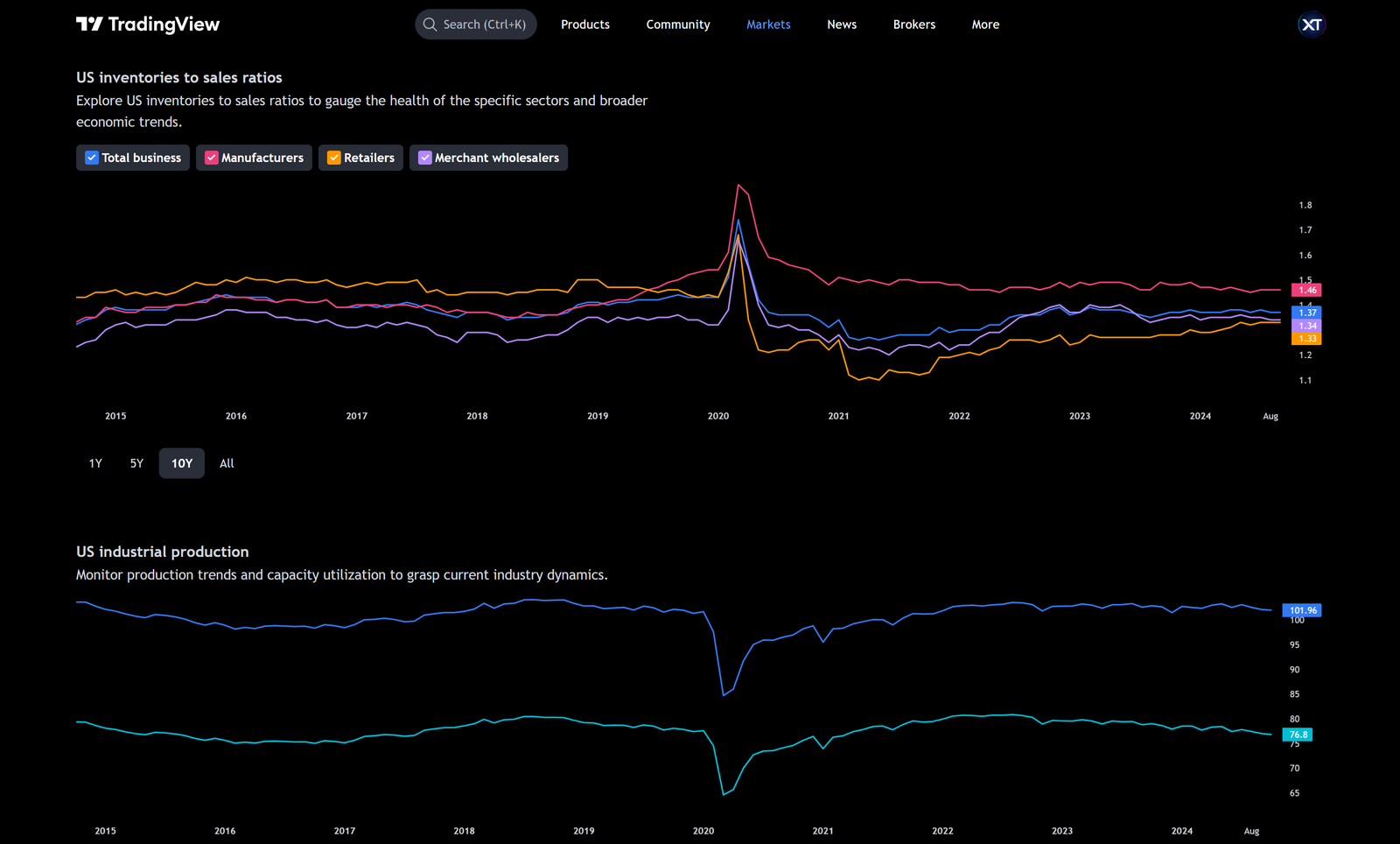Click the 1.33 Retailers price label
This screenshot has width=1400, height=844.
point(1305,338)
